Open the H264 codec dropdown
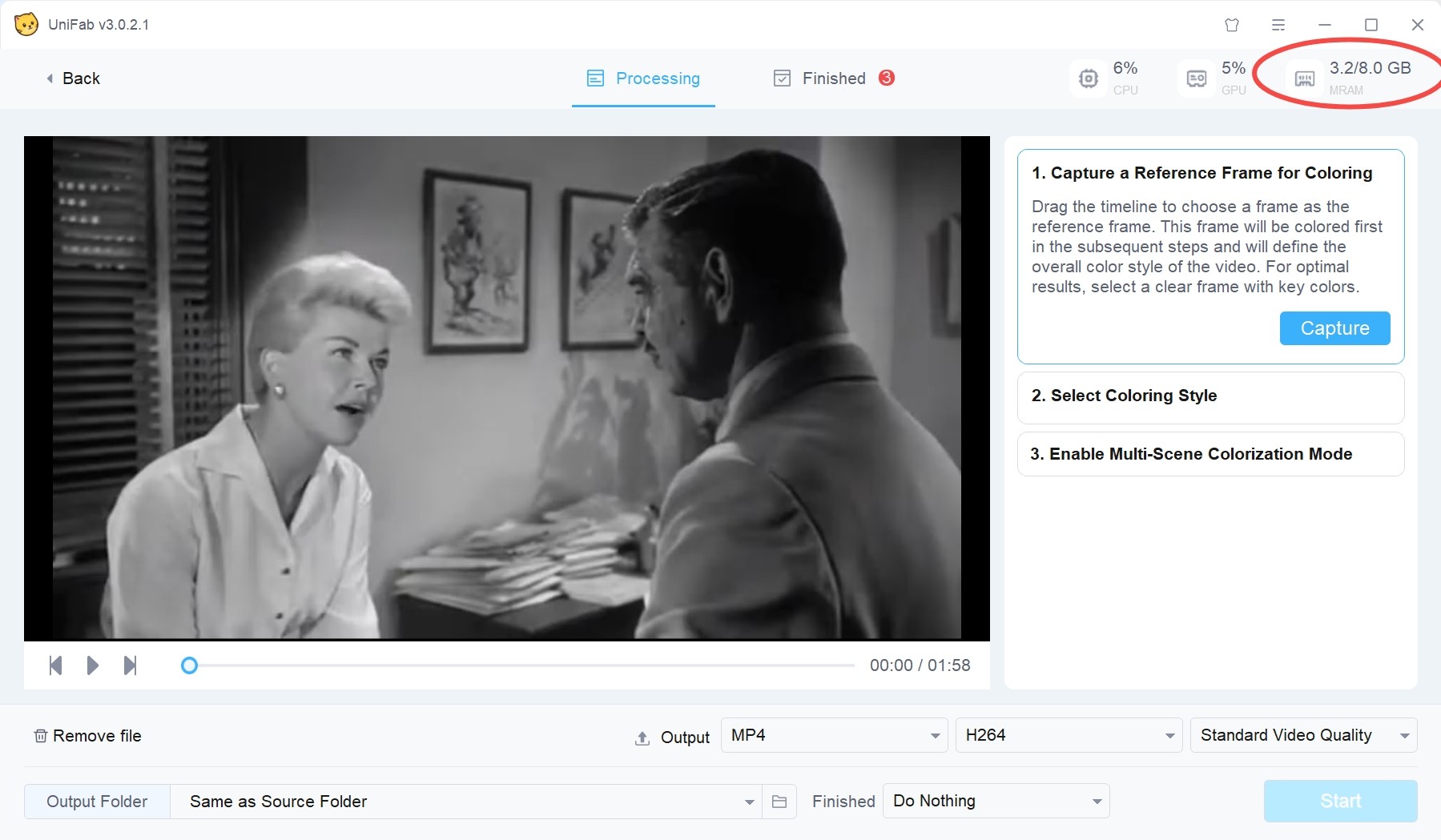Viewport: 1441px width, 840px height. click(x=1069, y=735)
